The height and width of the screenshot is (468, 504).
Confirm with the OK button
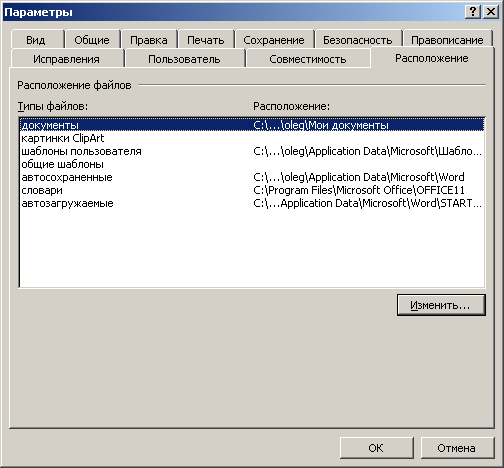[377, 448]
